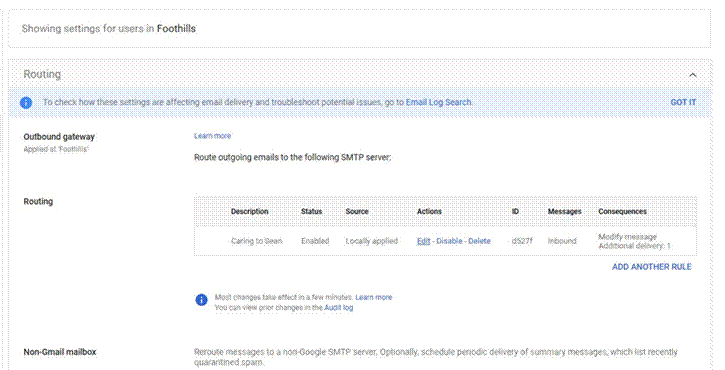This screenshot has height=370, width=725.
Task: Collapse the Routing section chevron
Action: pos(692,75)
